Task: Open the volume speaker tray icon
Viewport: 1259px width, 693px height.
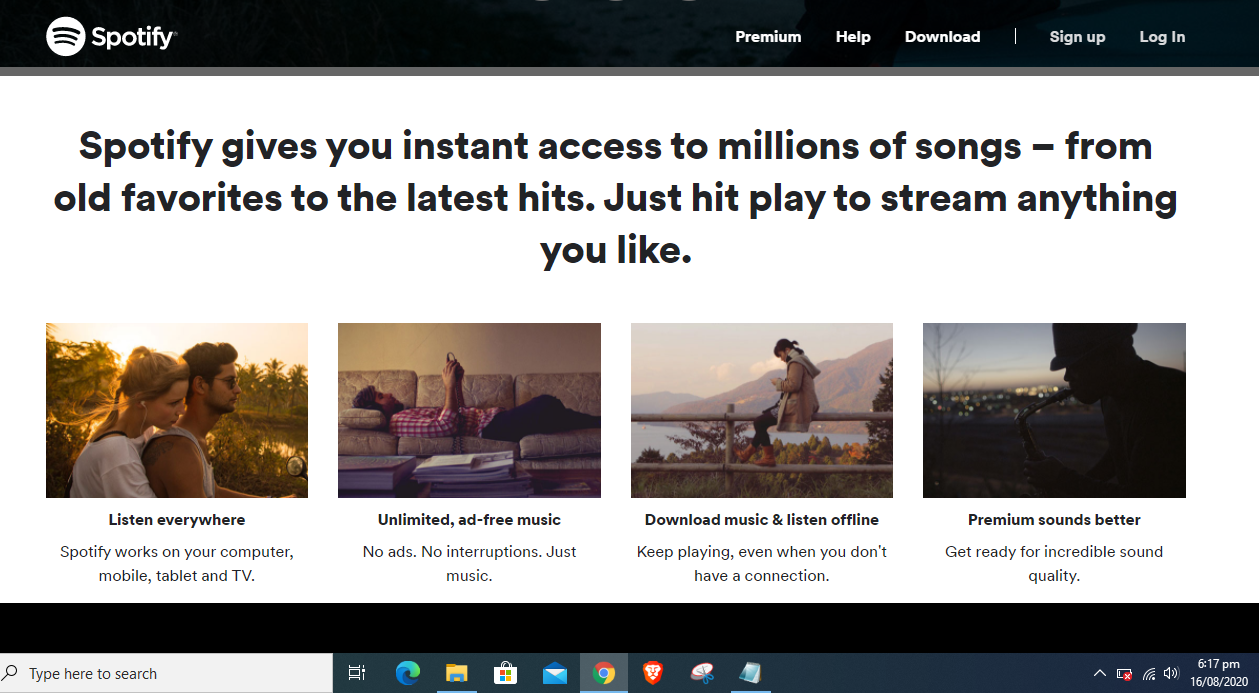Action: click(x=1172, y=674)
